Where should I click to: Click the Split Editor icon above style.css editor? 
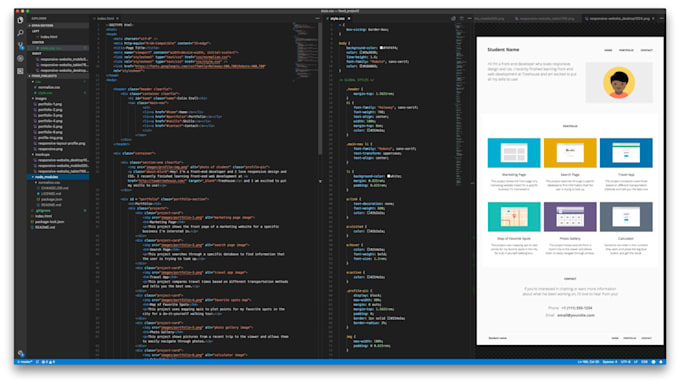(x=461, y=19)
